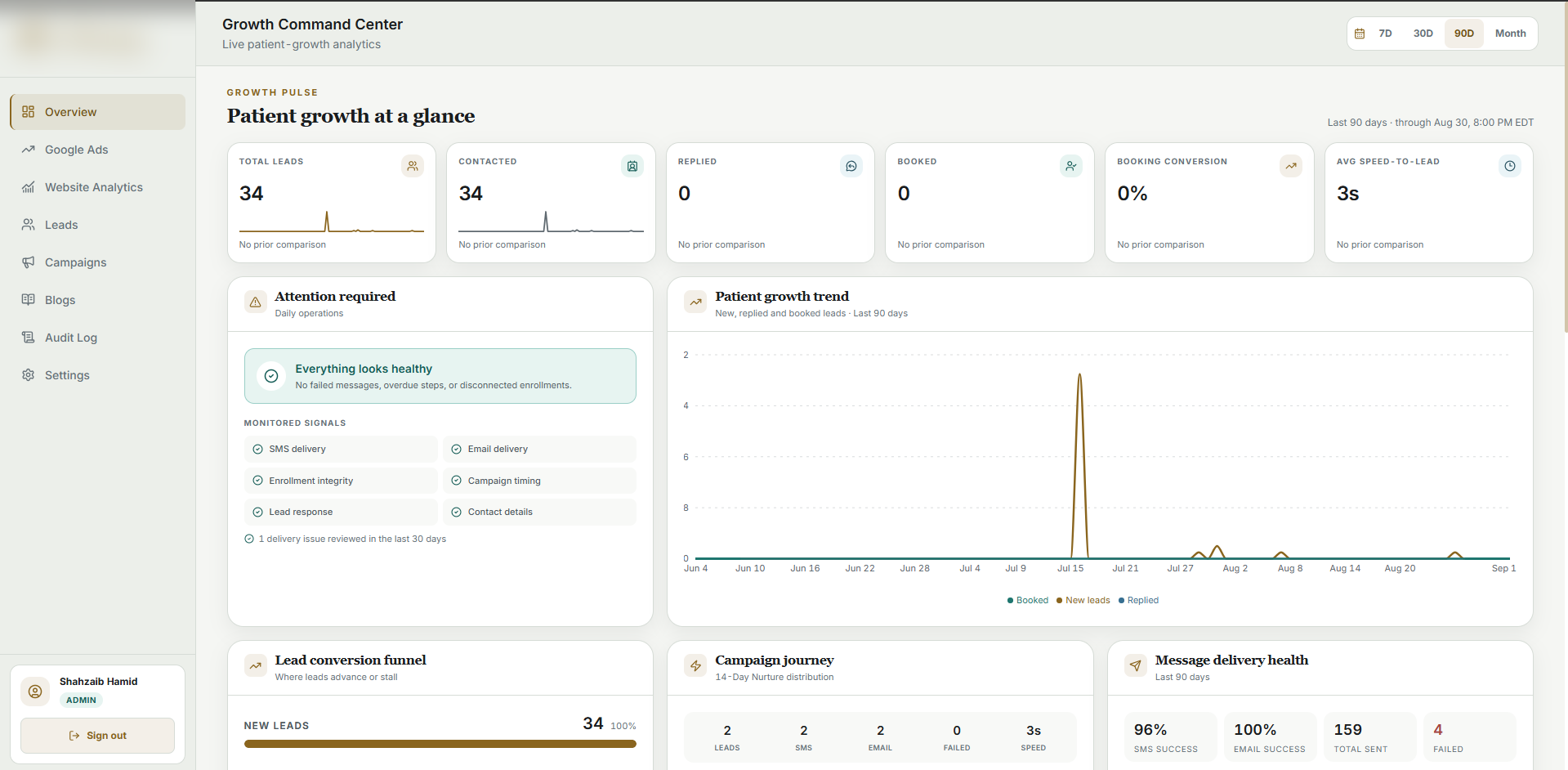Open the Overview page in sidebar
Image resolution: width=1568 pixels, height=770 pixels.
[98, 112]
